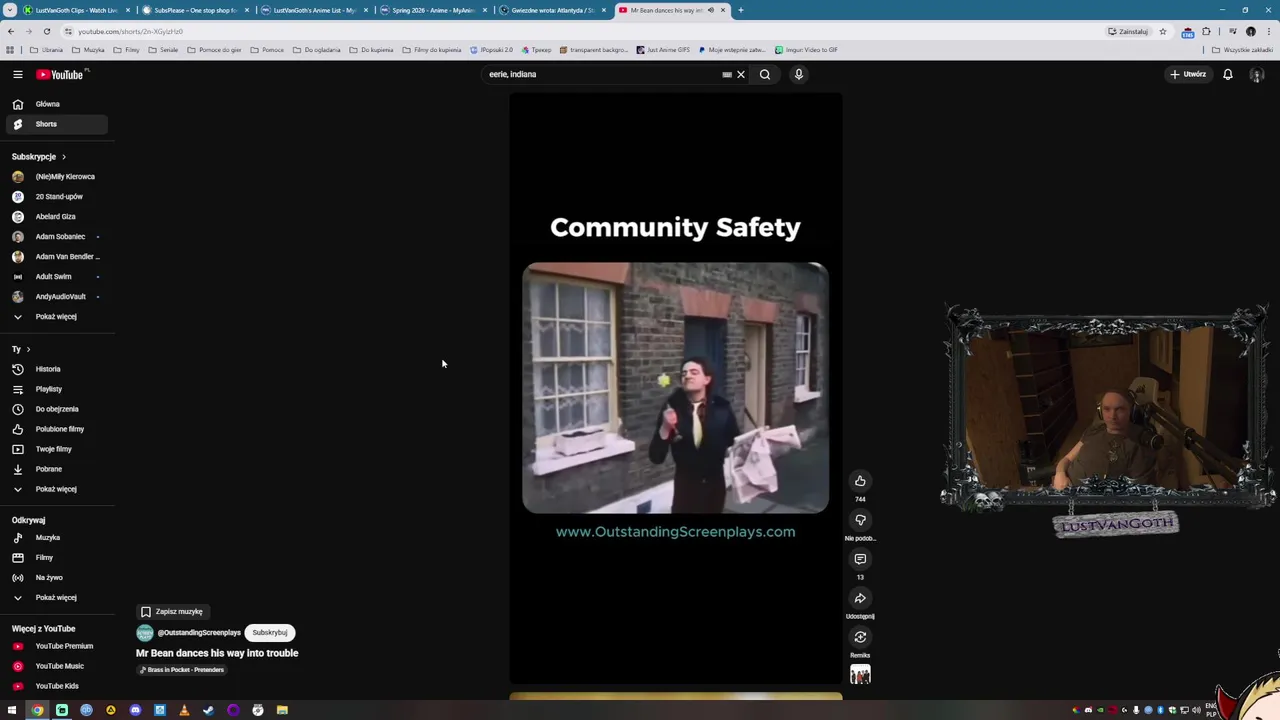Open Muzyka under Odkrywaj
Screen dimensions: 1280x720
(x=57, y=537)
